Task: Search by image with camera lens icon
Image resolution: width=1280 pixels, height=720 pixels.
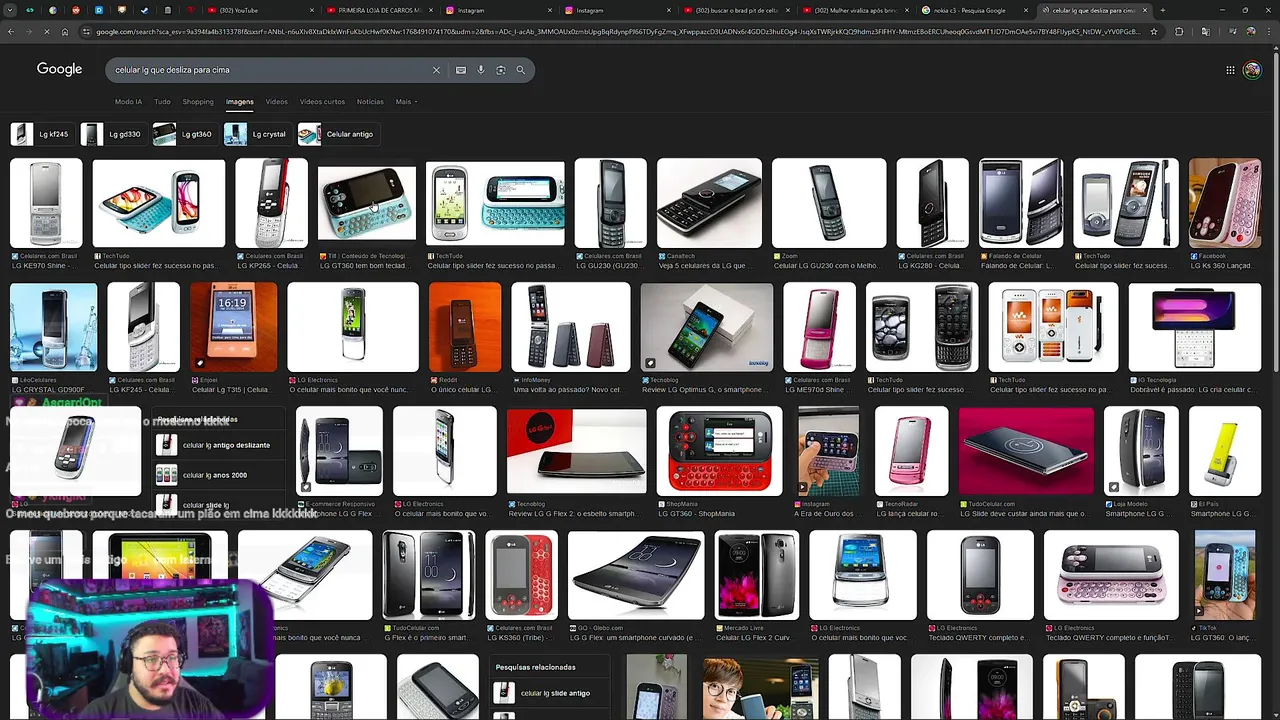Action: coord(501,70)
